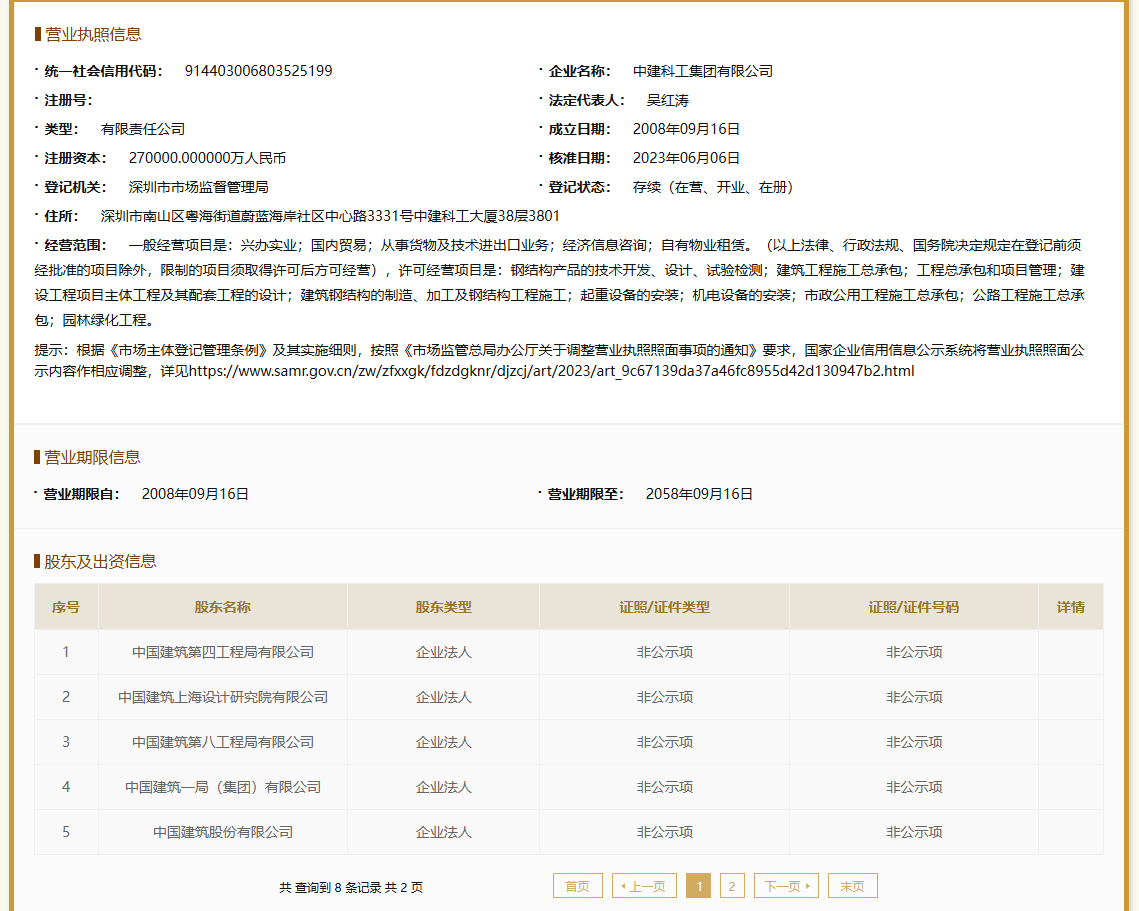Image resolution: width=1139 pixels, height=911 pixels.
Task: Click the 统一社会信用代码 label
Action: point(103,71)
